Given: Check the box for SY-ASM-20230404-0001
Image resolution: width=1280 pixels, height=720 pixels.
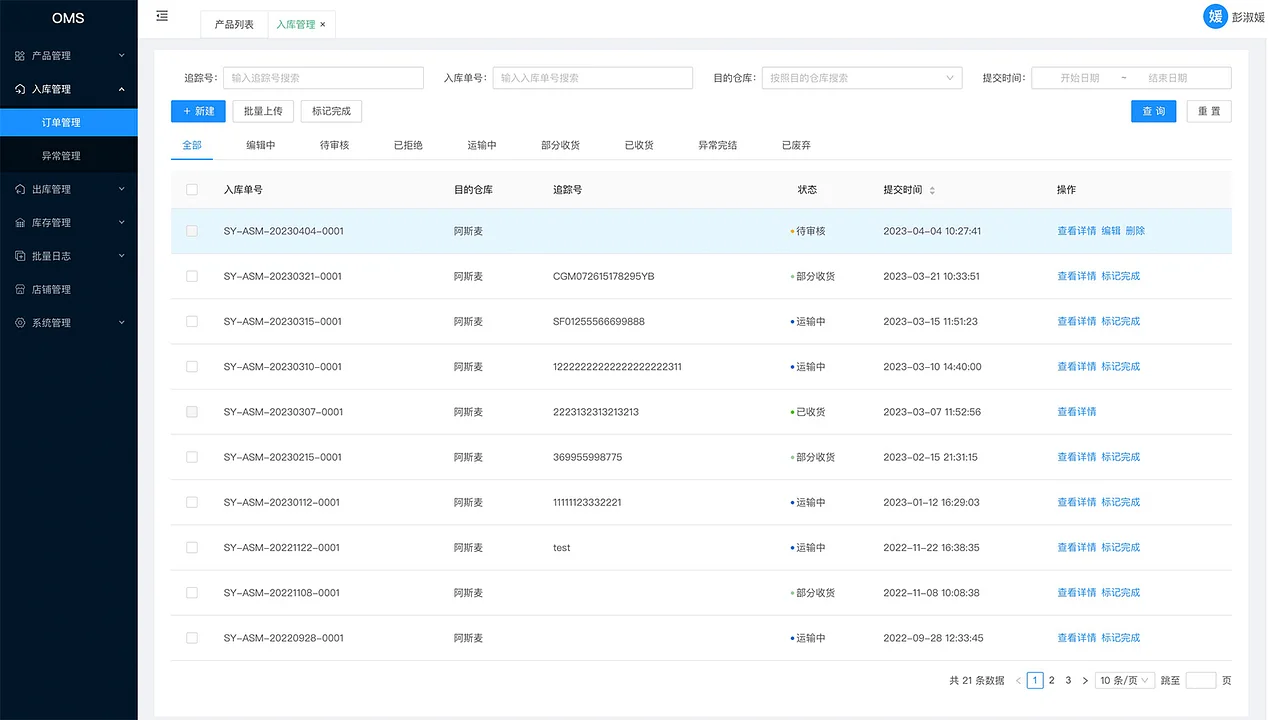Looking at the screenshot, I should click(x=191, y=230).
